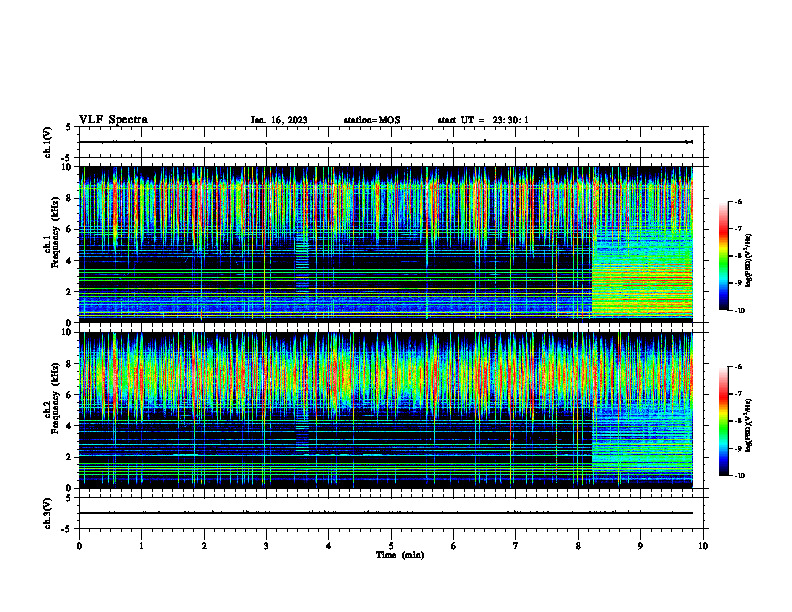
Task: Click time axis tick label '5' at the bottom
Action: click(391, 546)
